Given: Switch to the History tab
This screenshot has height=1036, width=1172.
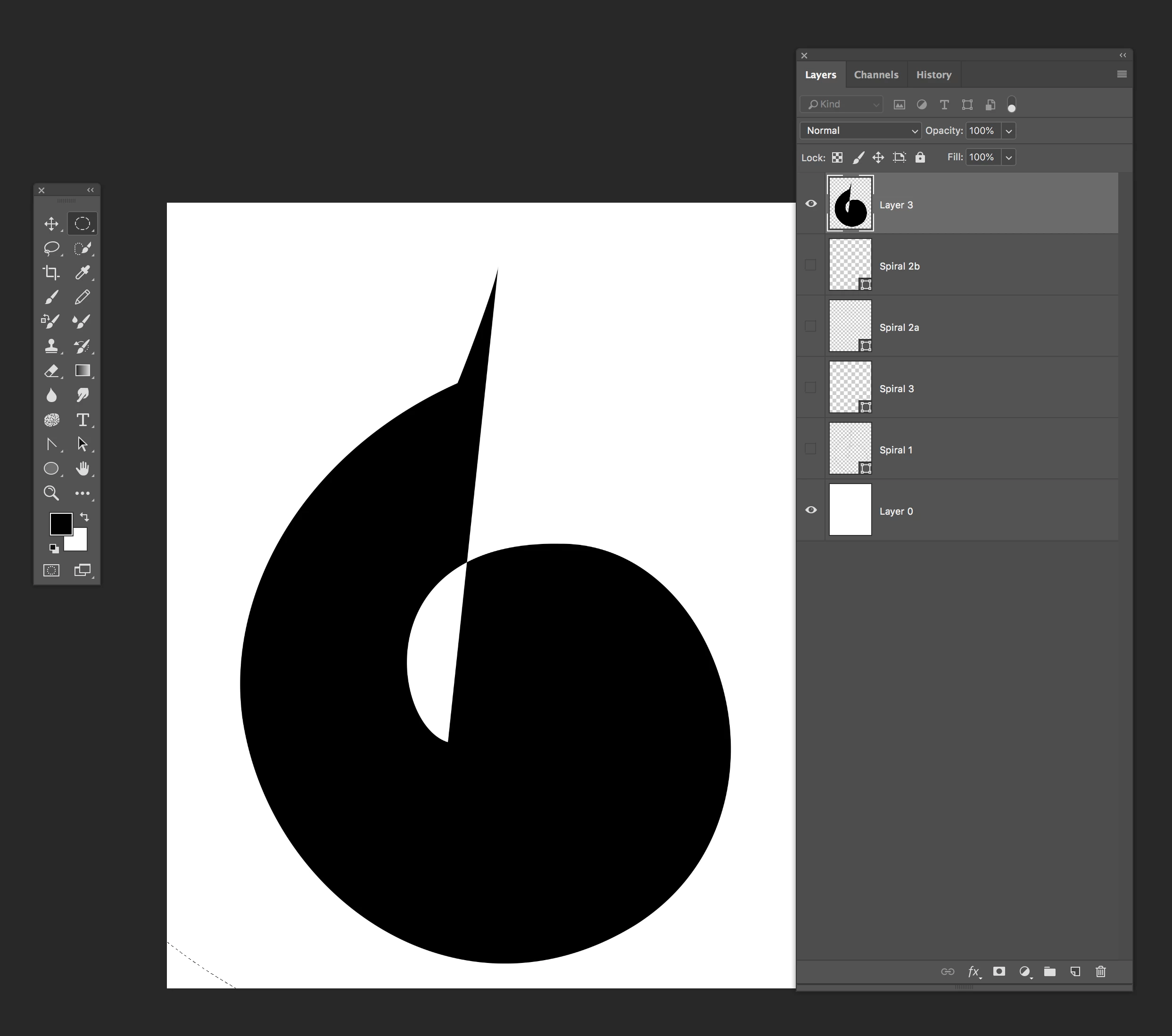Looking at the screenshot, I should click(x=933, y=74).
